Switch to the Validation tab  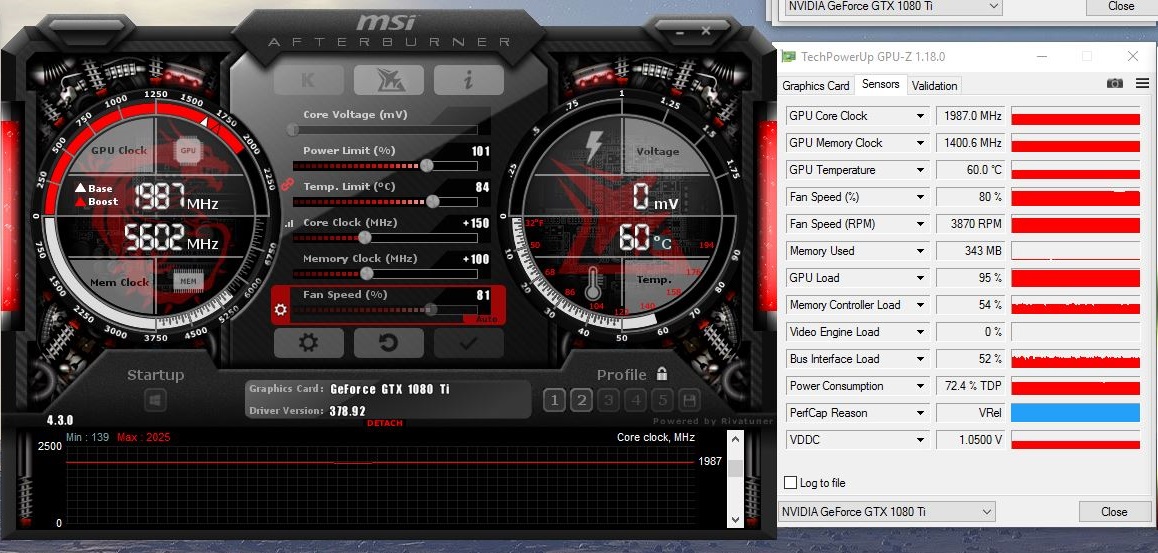(x=934, y=86)
